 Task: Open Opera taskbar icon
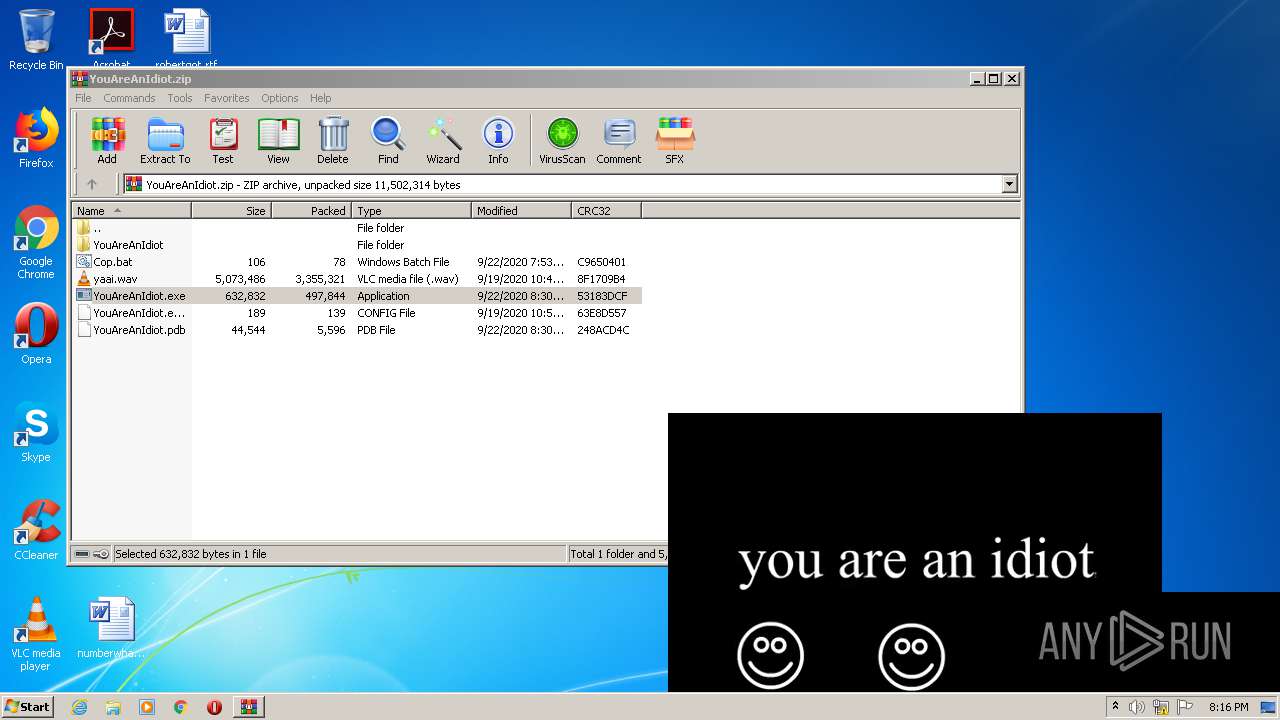[x=214, y=707]
